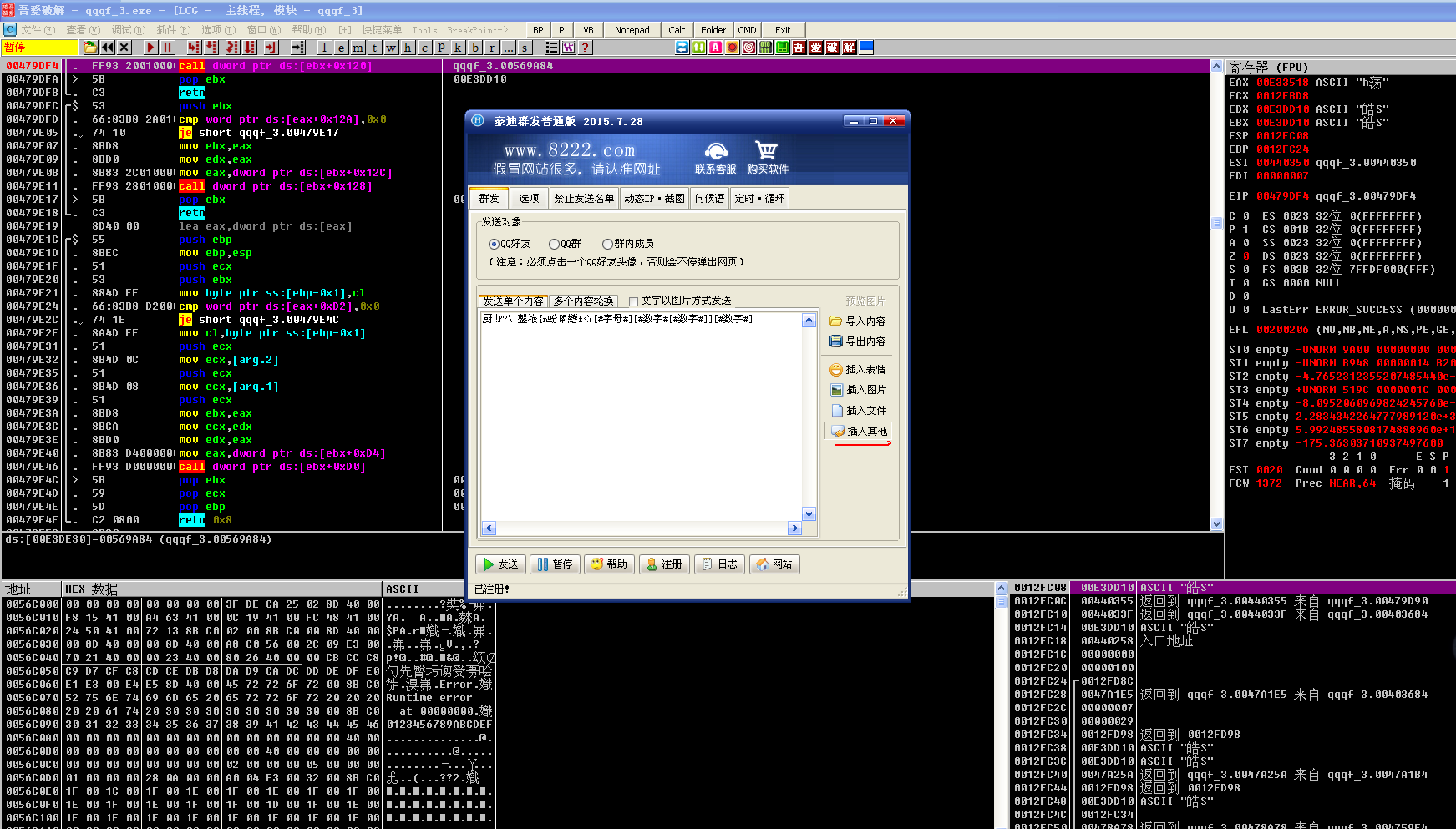Click the 联系客服 headset icon in the dialog
Viewport: 1456px width, 829px height.
716,151
